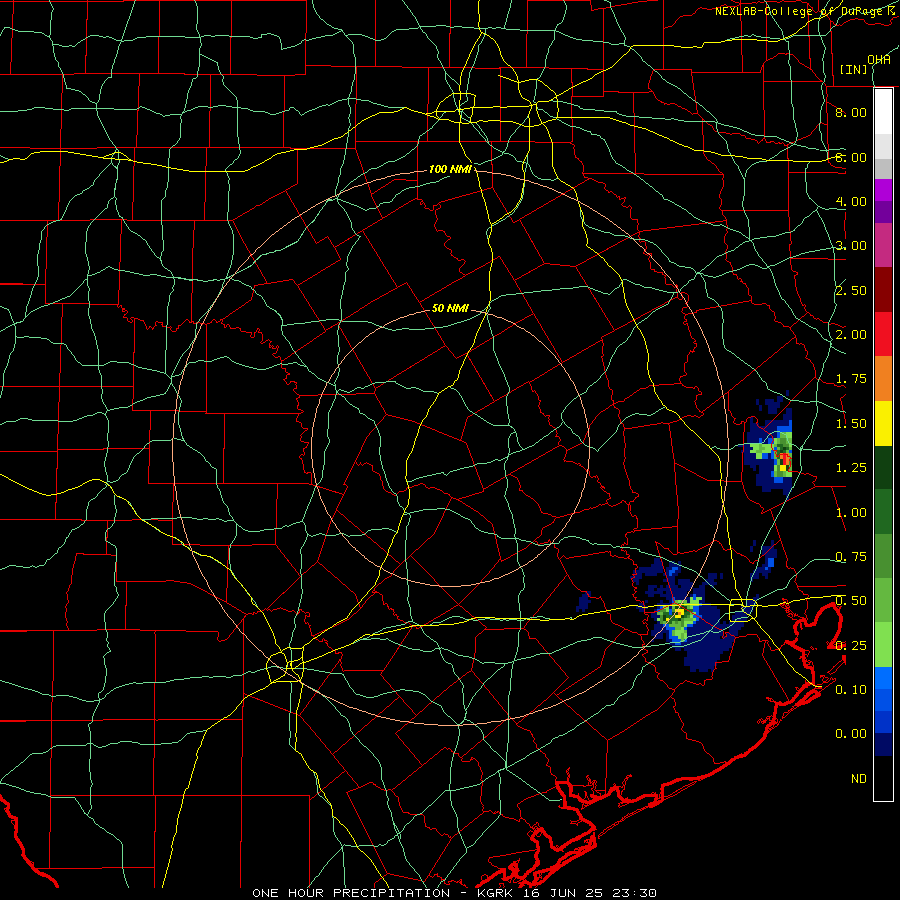Select the 0.50 legend value
This screenshot has height=900, width=900.
(x=851, y=601)
